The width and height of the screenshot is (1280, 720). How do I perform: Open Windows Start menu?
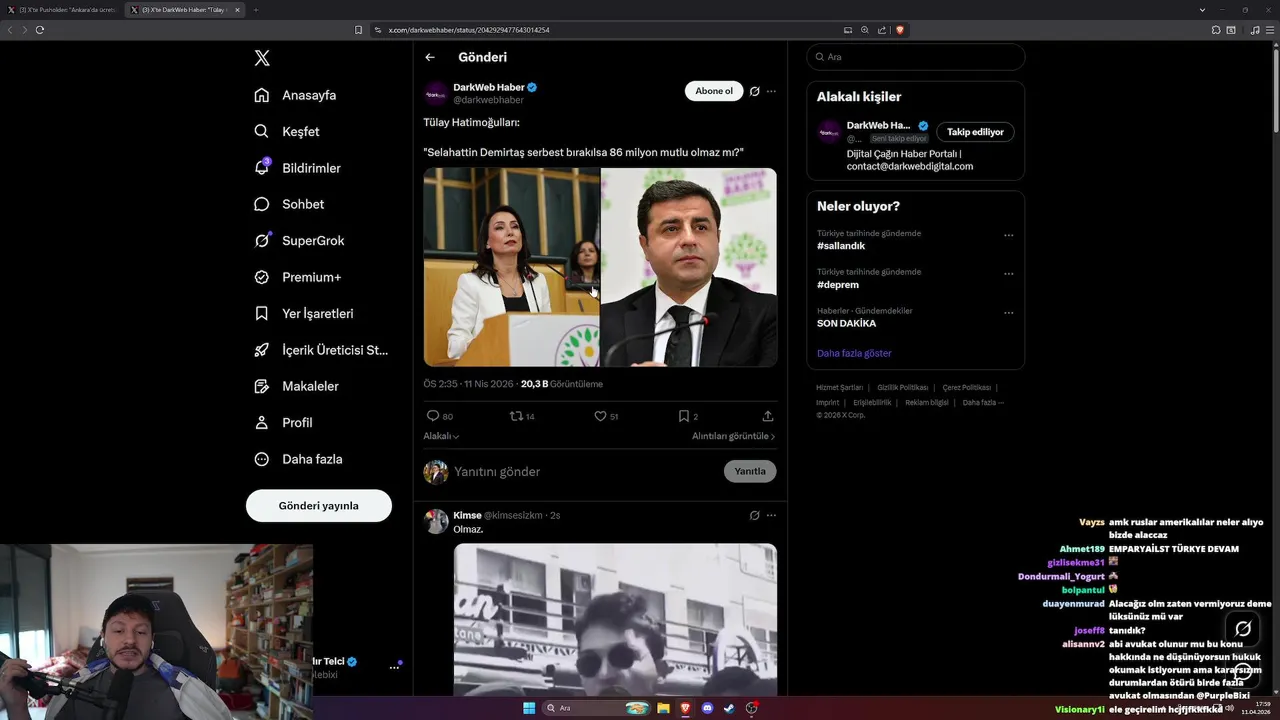tap(529, 708)
